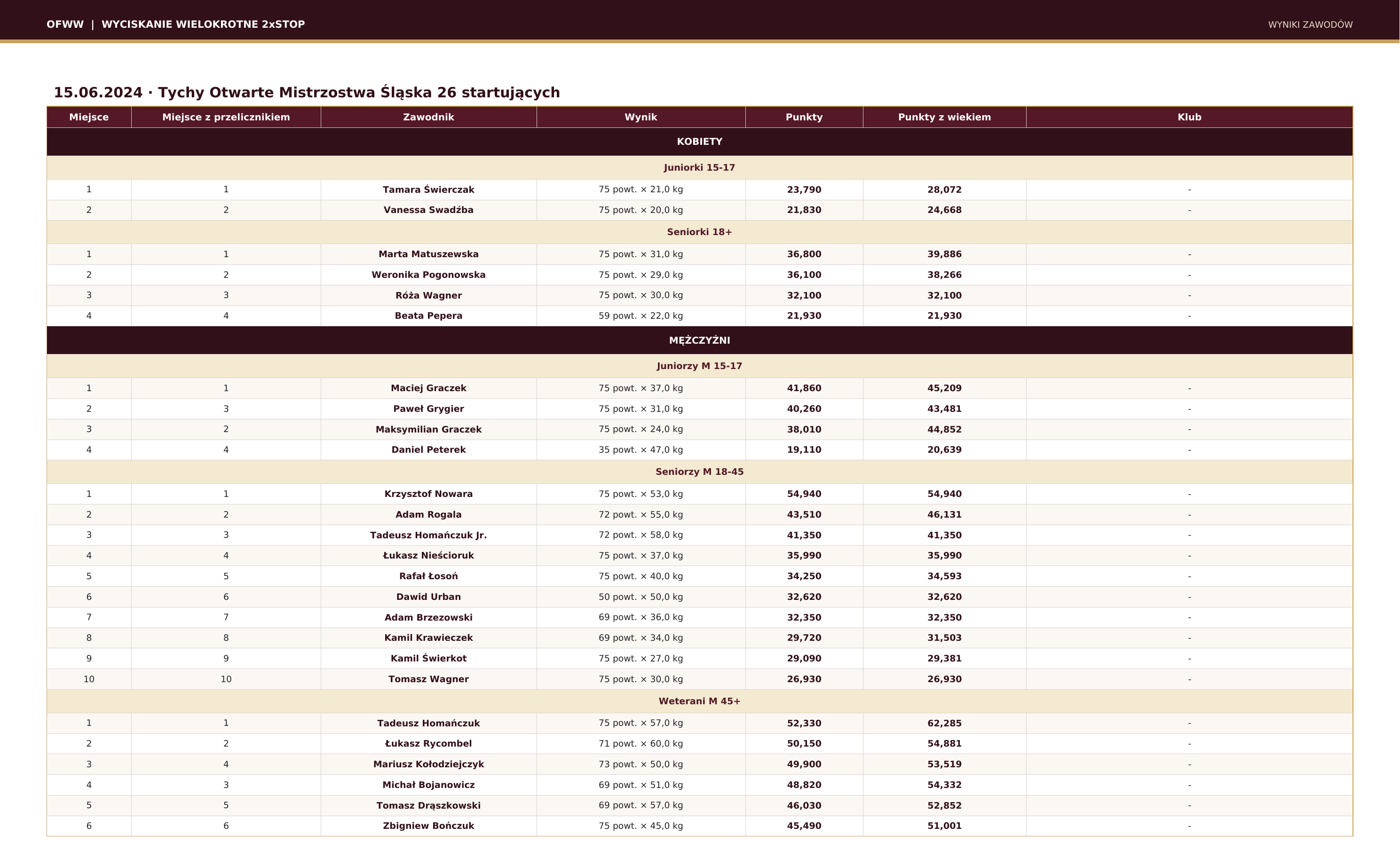Click the Weterani M 45+ category row
1400x850 pixels.
coord(699,701)
